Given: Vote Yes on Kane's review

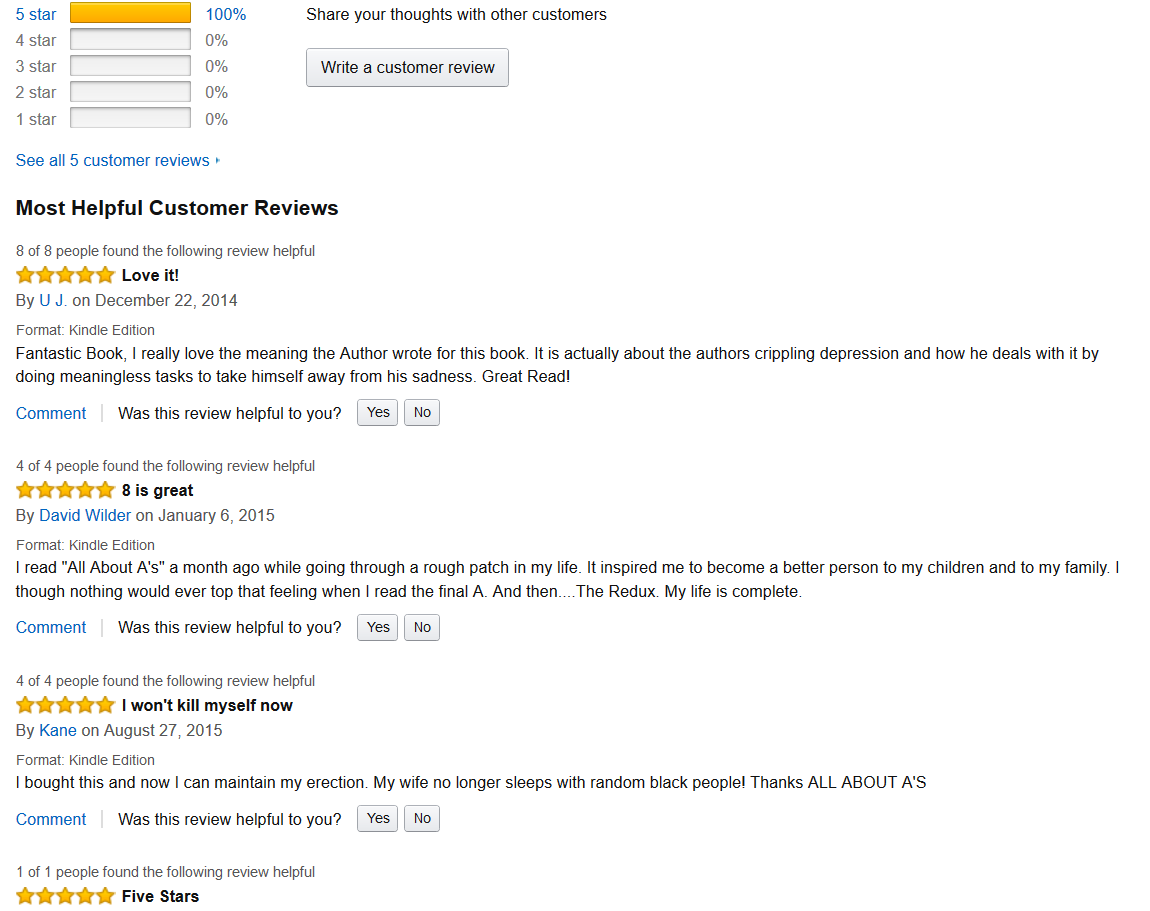Looking at the screenshot, I should click(x=377, y=819).
